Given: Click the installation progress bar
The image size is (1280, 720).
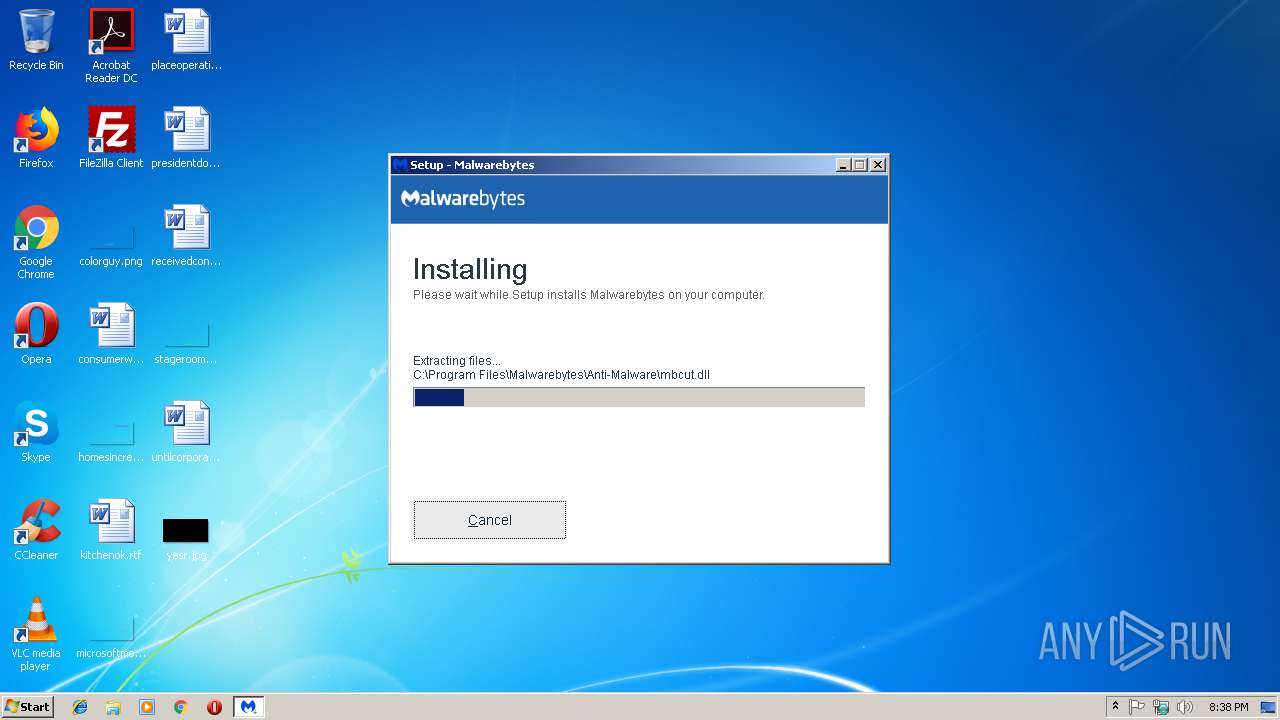Looking at the screenshot, I should coord(639,397).
